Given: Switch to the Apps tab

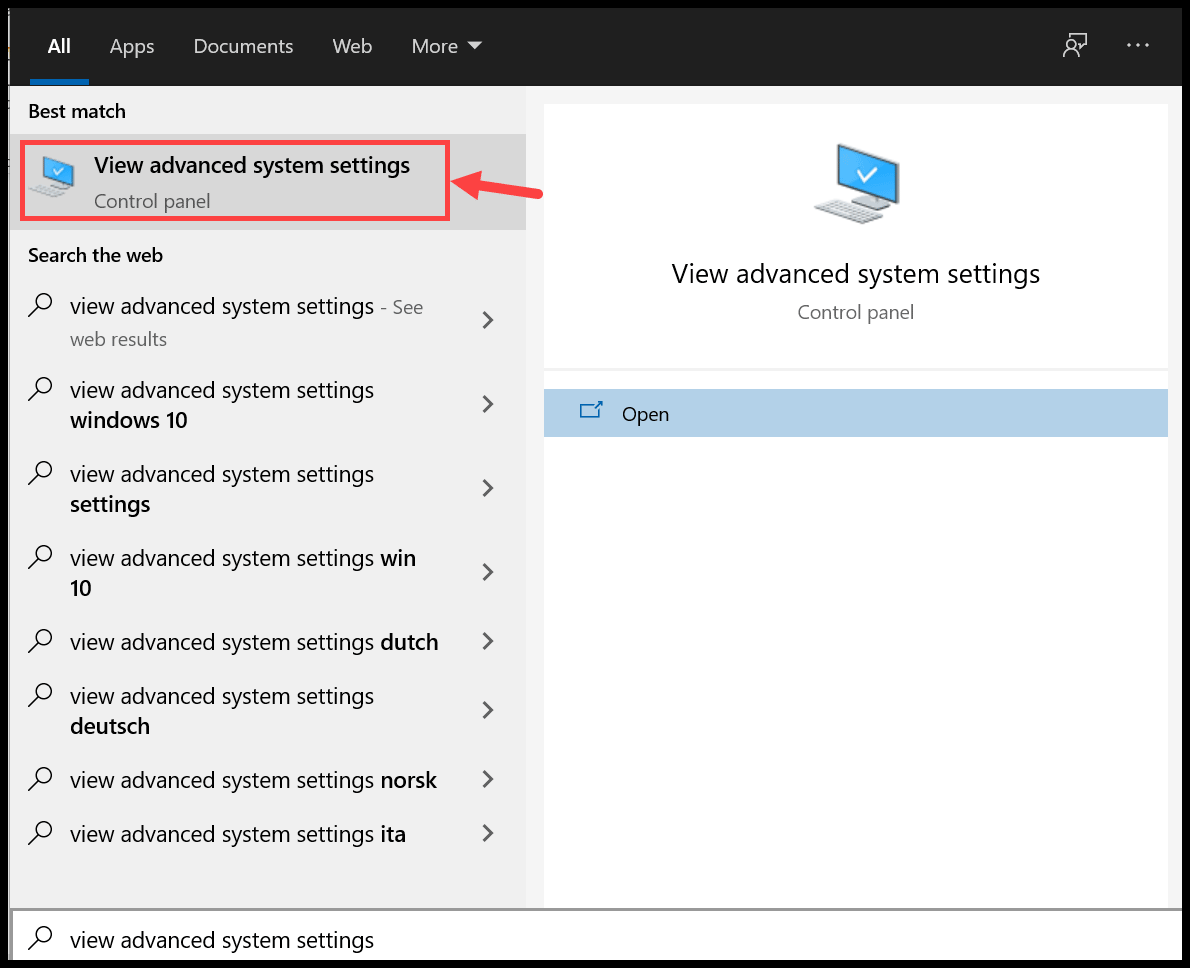Looking at the screenshot, I should coord(131,46).
